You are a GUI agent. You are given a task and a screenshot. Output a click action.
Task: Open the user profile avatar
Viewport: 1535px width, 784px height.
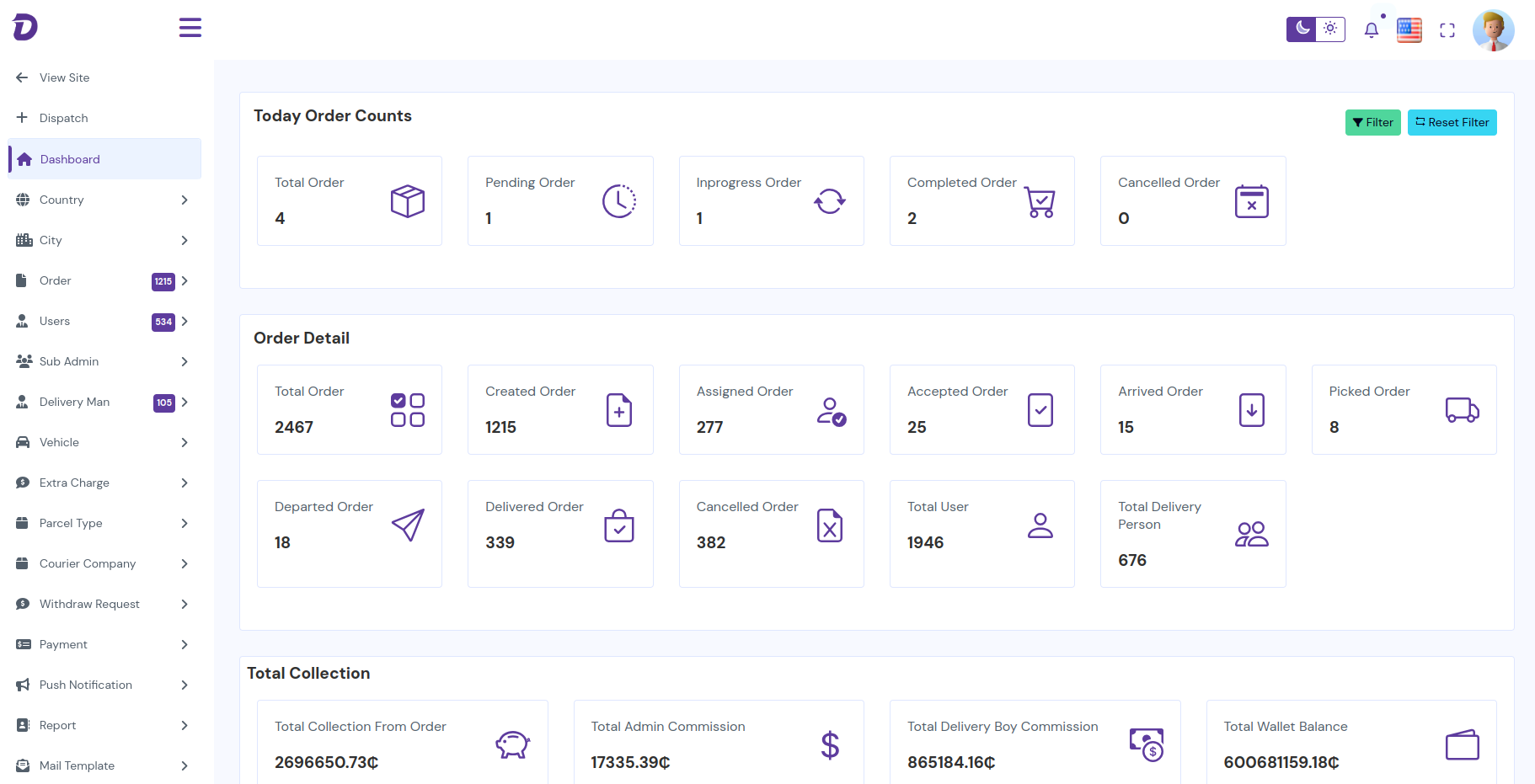coord(1493,30)
